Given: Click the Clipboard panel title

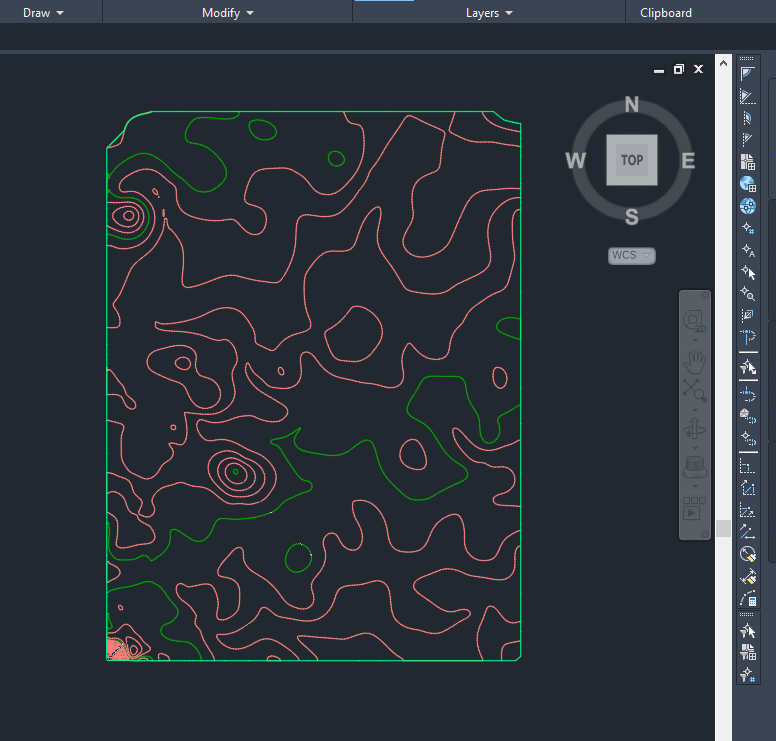Looking at the screenshot, I should (x=666, y=13).
